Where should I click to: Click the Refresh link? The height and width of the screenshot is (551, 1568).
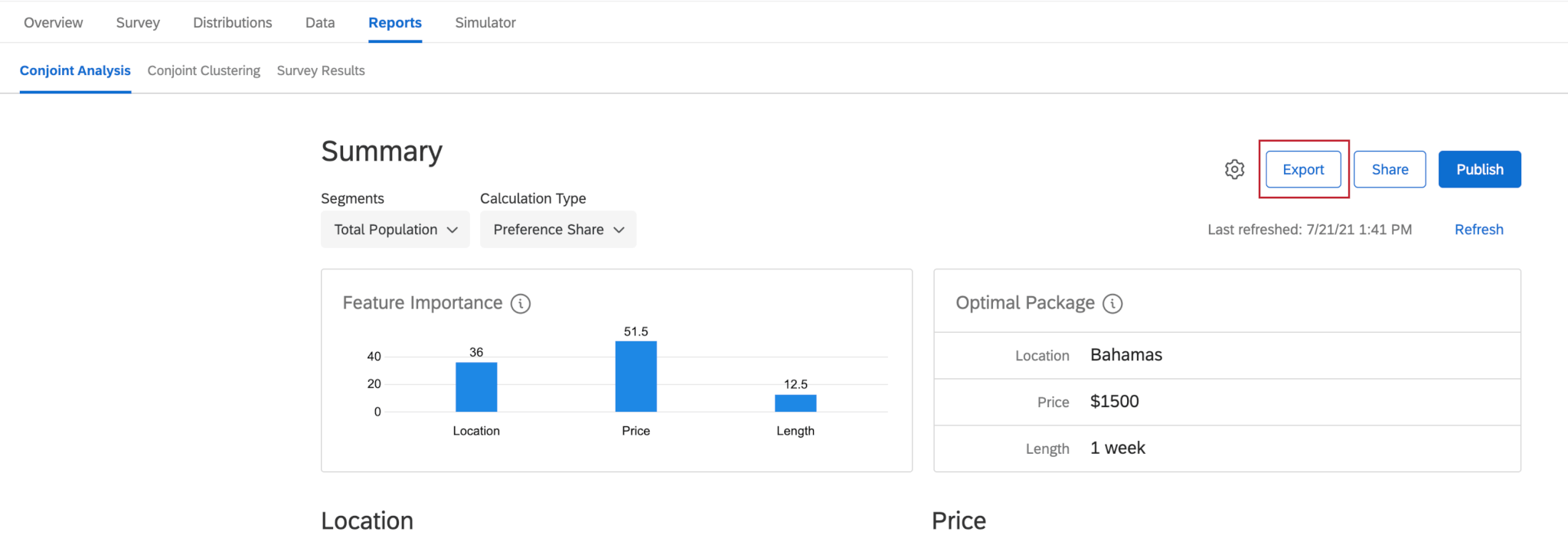click(x=1478, y=230)
